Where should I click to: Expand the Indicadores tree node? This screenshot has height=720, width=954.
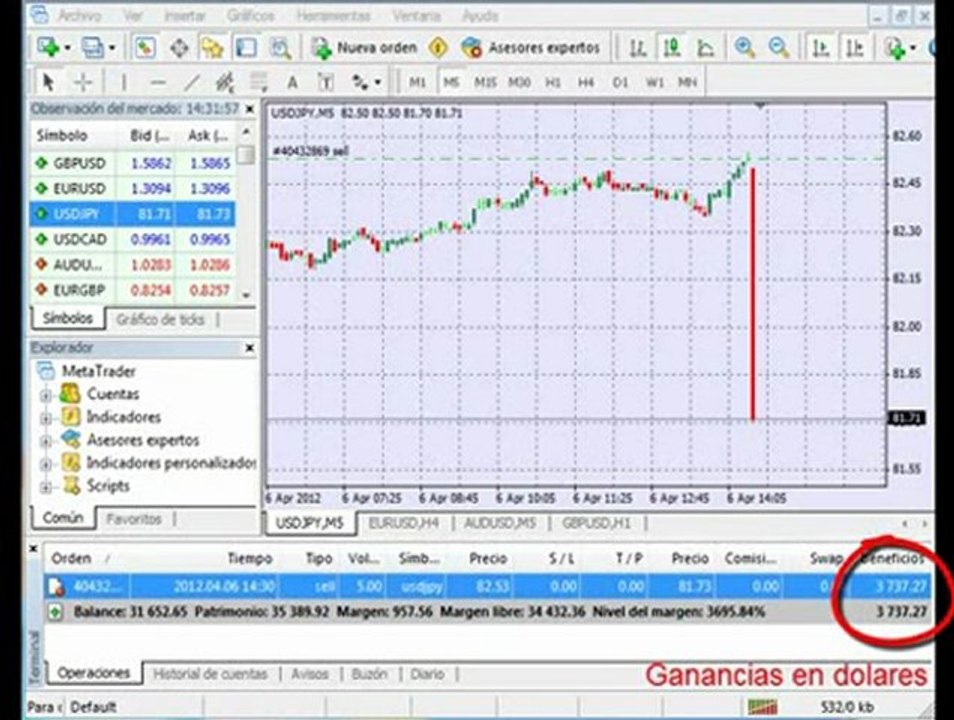pyautogui.click(x=46, y=419)
